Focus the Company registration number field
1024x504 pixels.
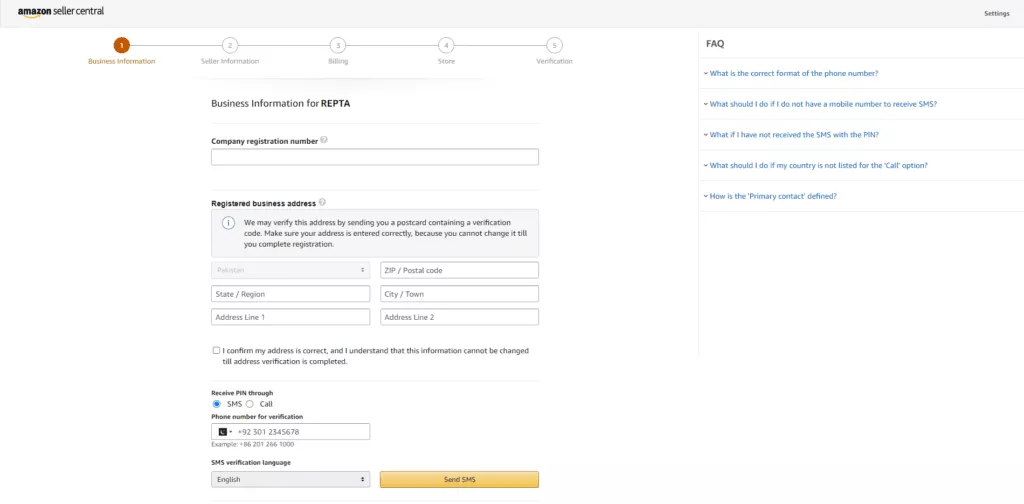pyautogui.click(x=375, y=157)
